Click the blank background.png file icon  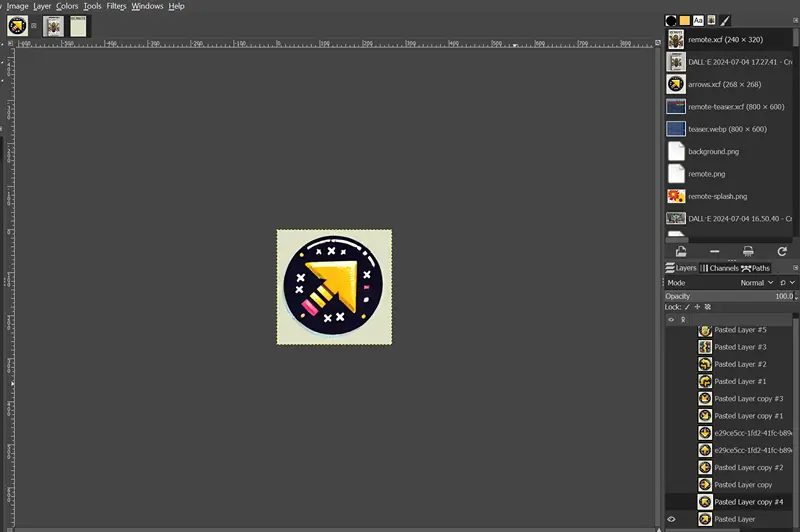coord(676,152)
